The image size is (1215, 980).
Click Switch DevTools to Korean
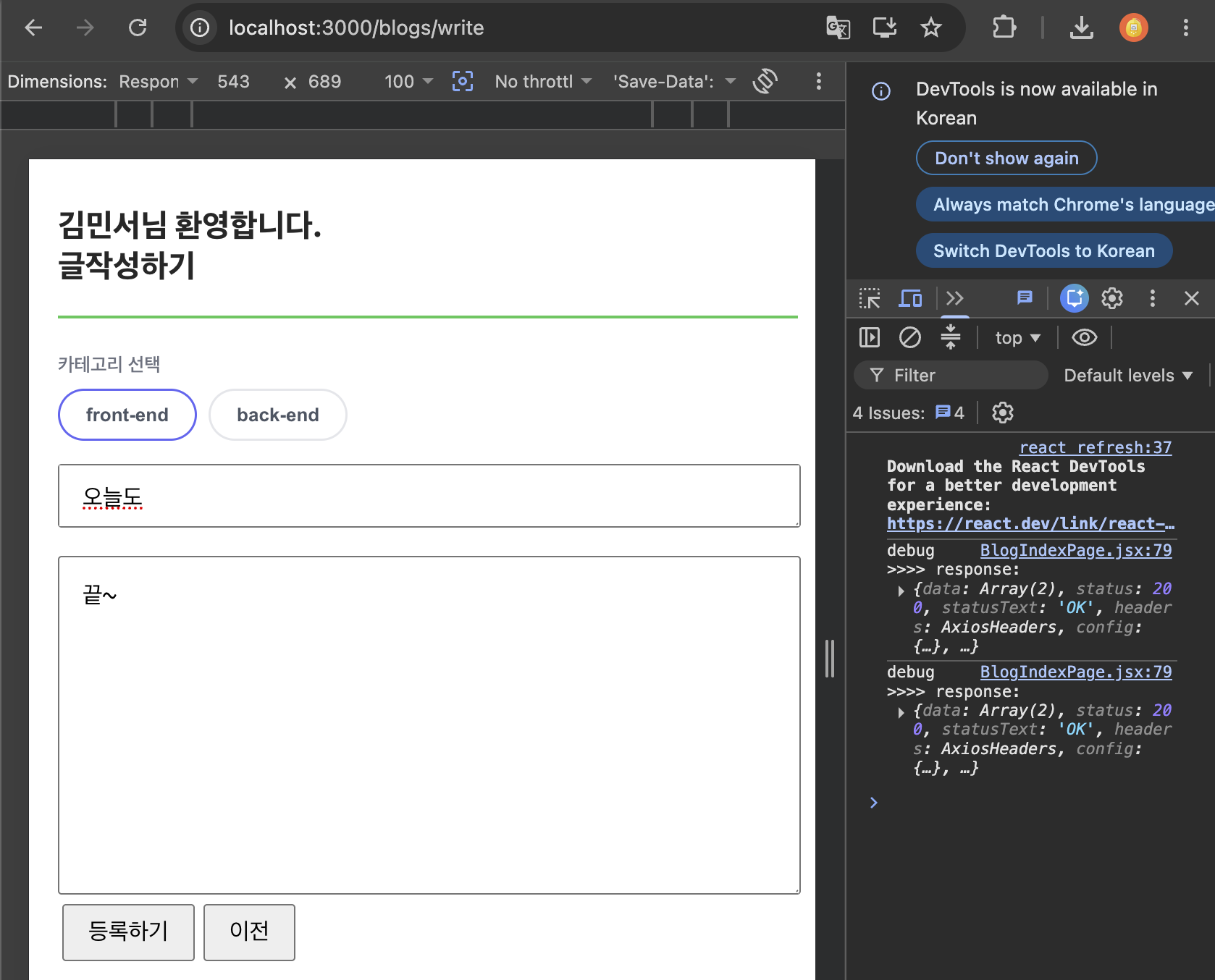(1044, 250)
